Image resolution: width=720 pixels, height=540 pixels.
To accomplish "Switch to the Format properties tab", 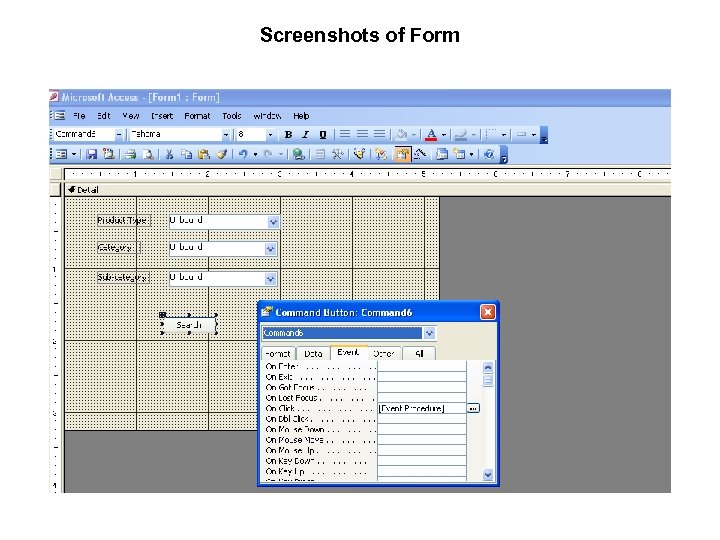I will pyautogui.click(x=278, y=354).
